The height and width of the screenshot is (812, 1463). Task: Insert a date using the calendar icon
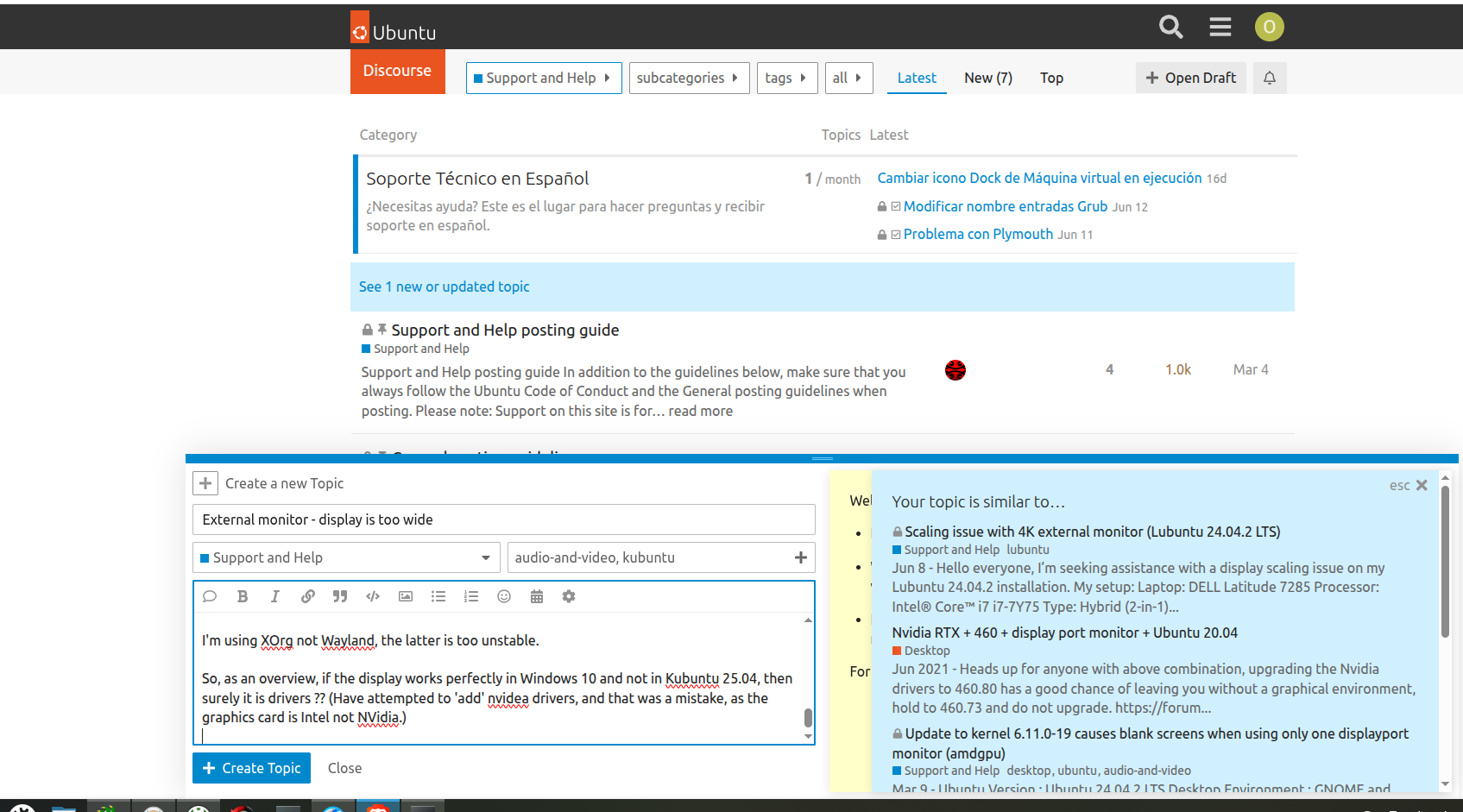point(537,596)
